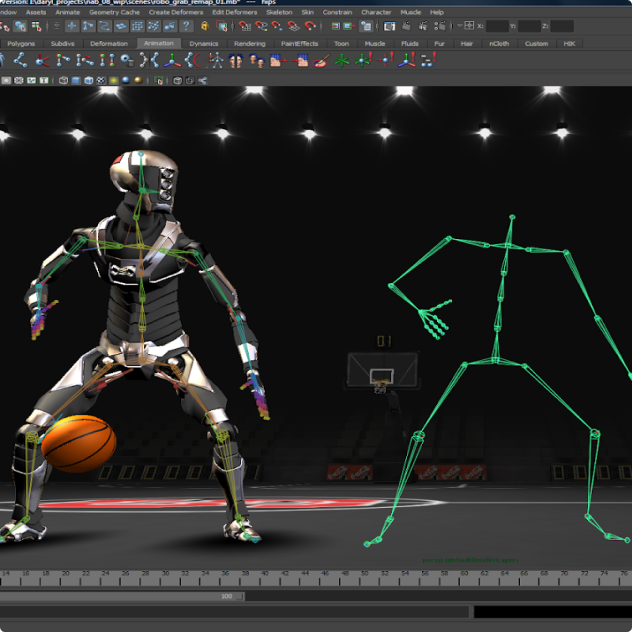Open the HIK shelf tab
Viewport: 632px width, 632px height.
[x=569, y=44]
